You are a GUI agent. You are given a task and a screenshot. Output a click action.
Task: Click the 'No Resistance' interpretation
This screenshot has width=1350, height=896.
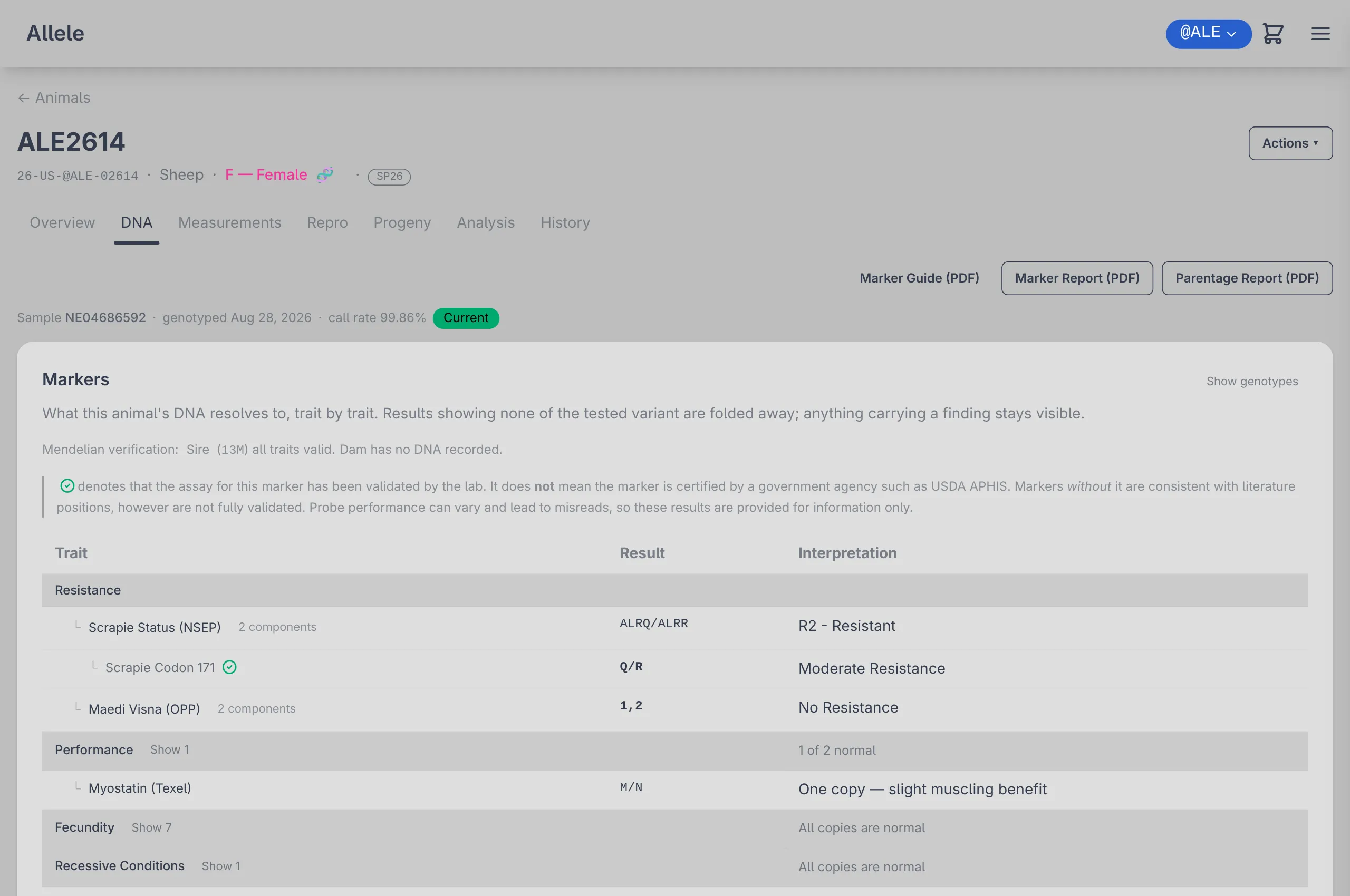[848, 707]
